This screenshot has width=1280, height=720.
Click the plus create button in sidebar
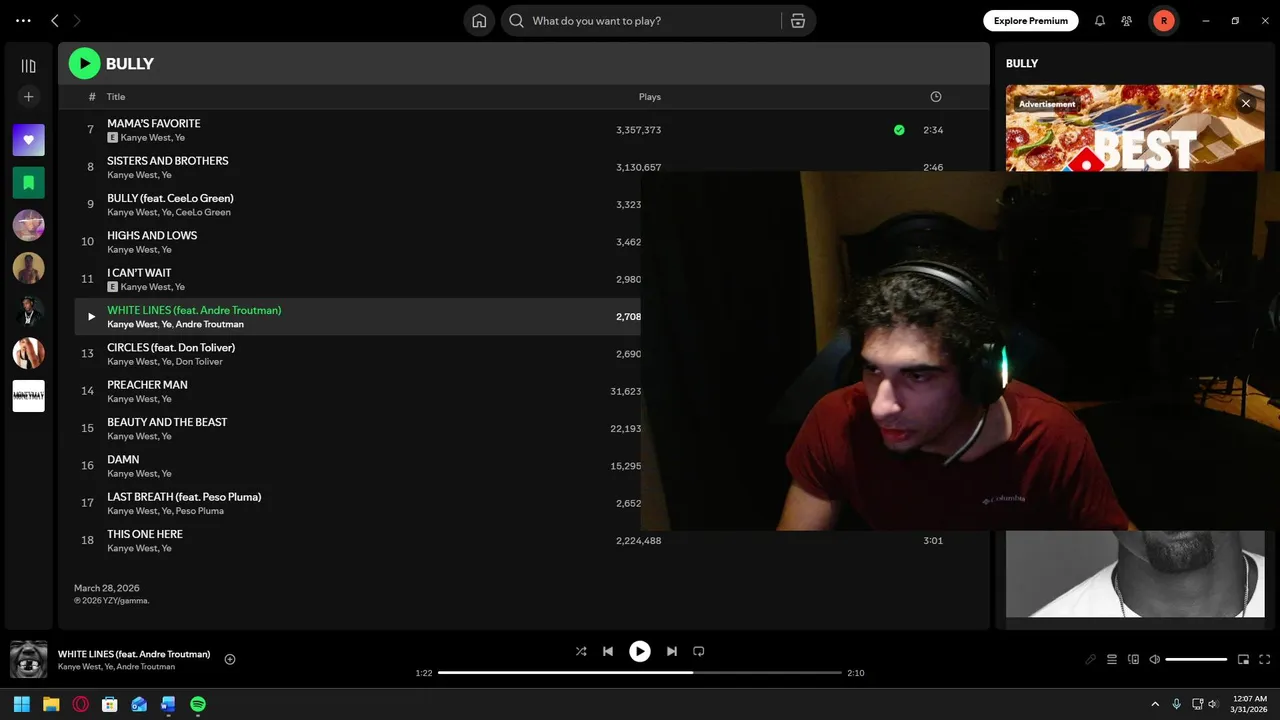tap(28, 97)
